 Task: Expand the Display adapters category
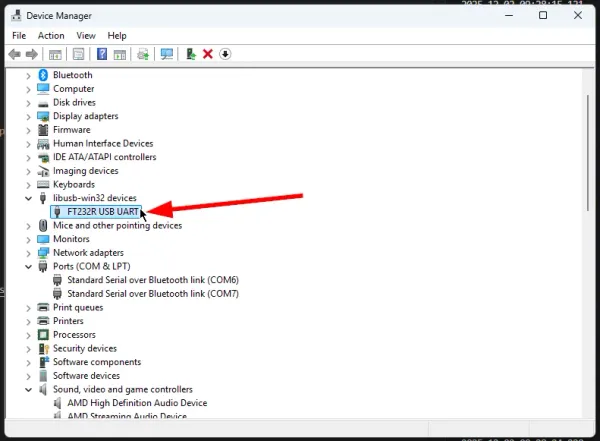point(27,116)
